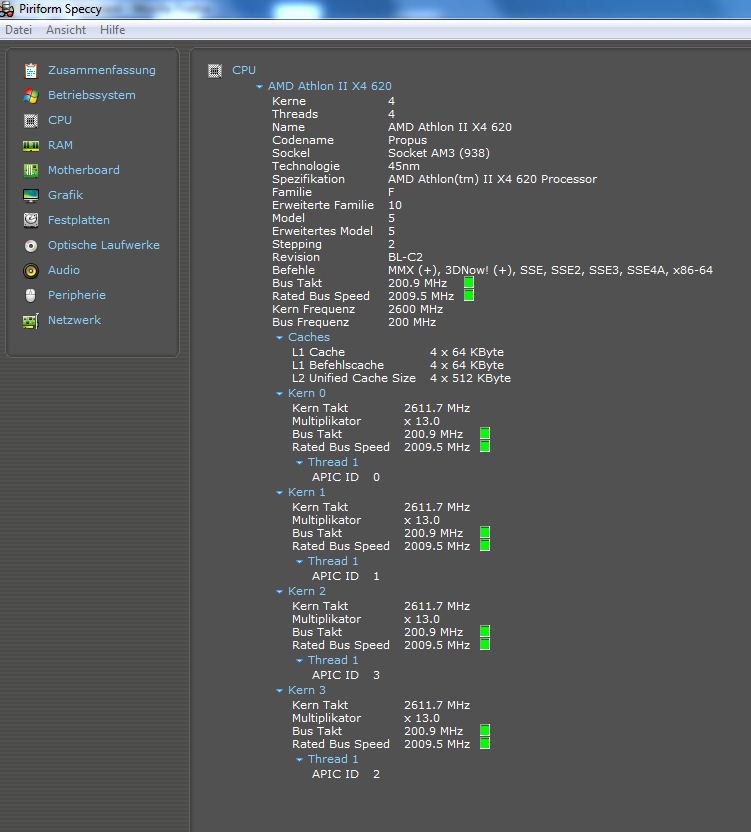This screenshot has height=832, width=751.
Task: Click the Befehle instruction set list
Action: pyautogui.click(x=550, y=270)
